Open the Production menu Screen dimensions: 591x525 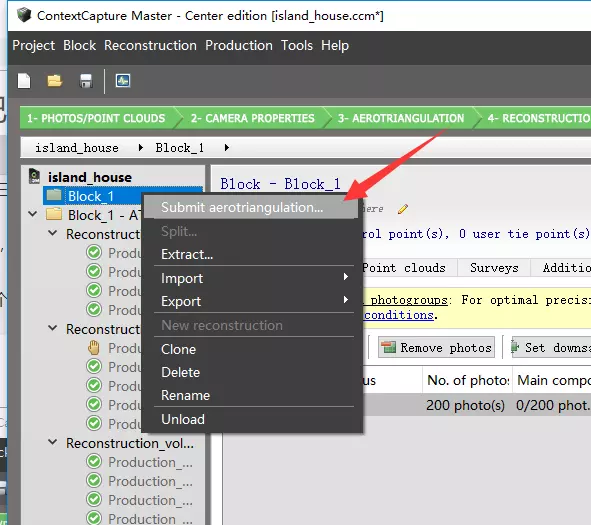[x=239, y=46]
